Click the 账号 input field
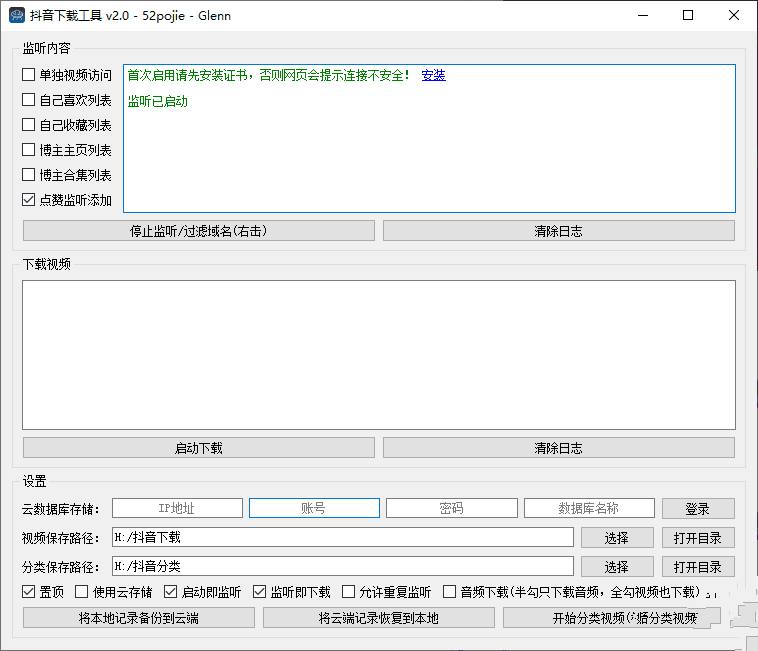Image resolution: width=758 pixels, height=651 pixels. coord(314,508)
